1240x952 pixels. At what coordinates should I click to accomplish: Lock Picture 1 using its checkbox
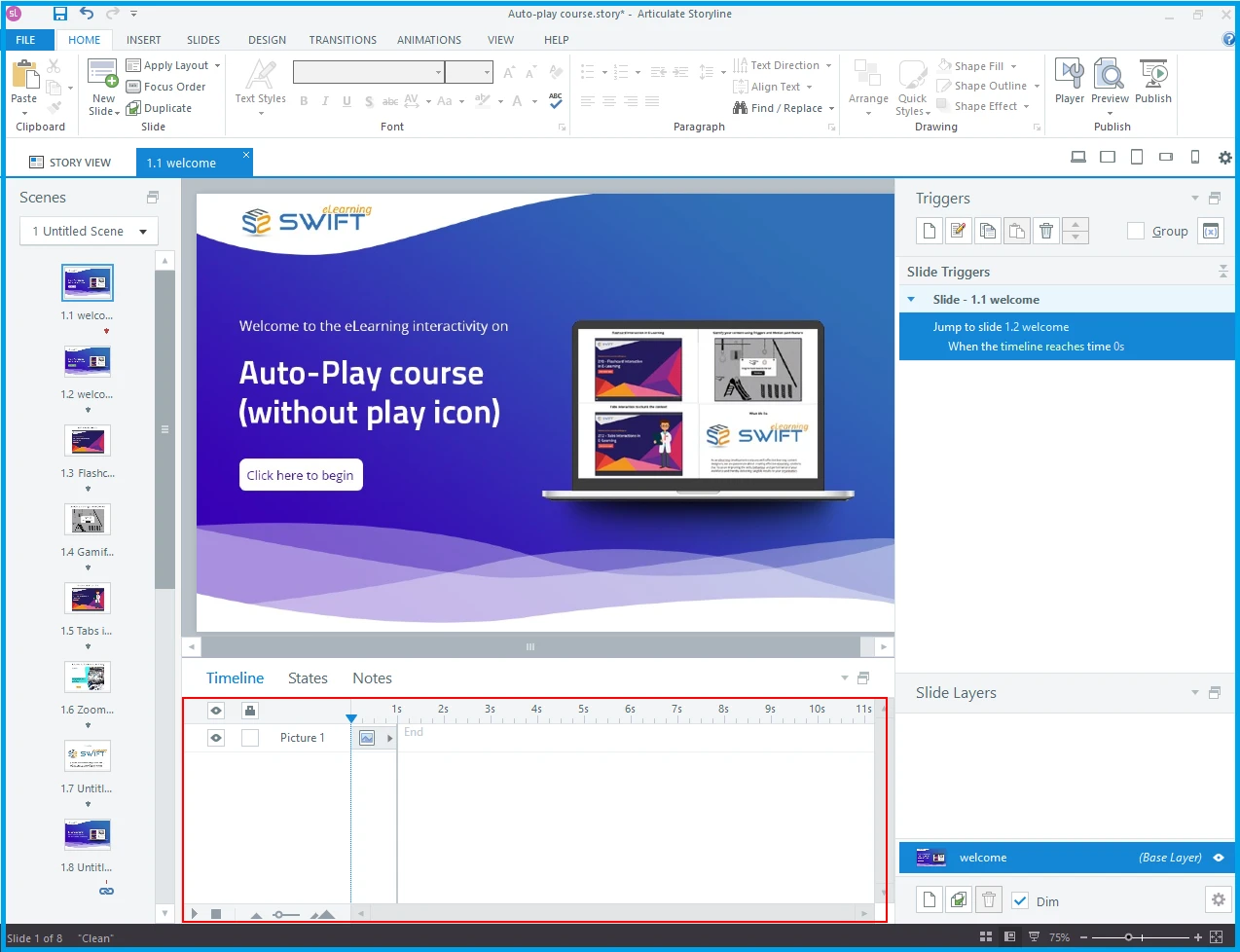point(250,738)
